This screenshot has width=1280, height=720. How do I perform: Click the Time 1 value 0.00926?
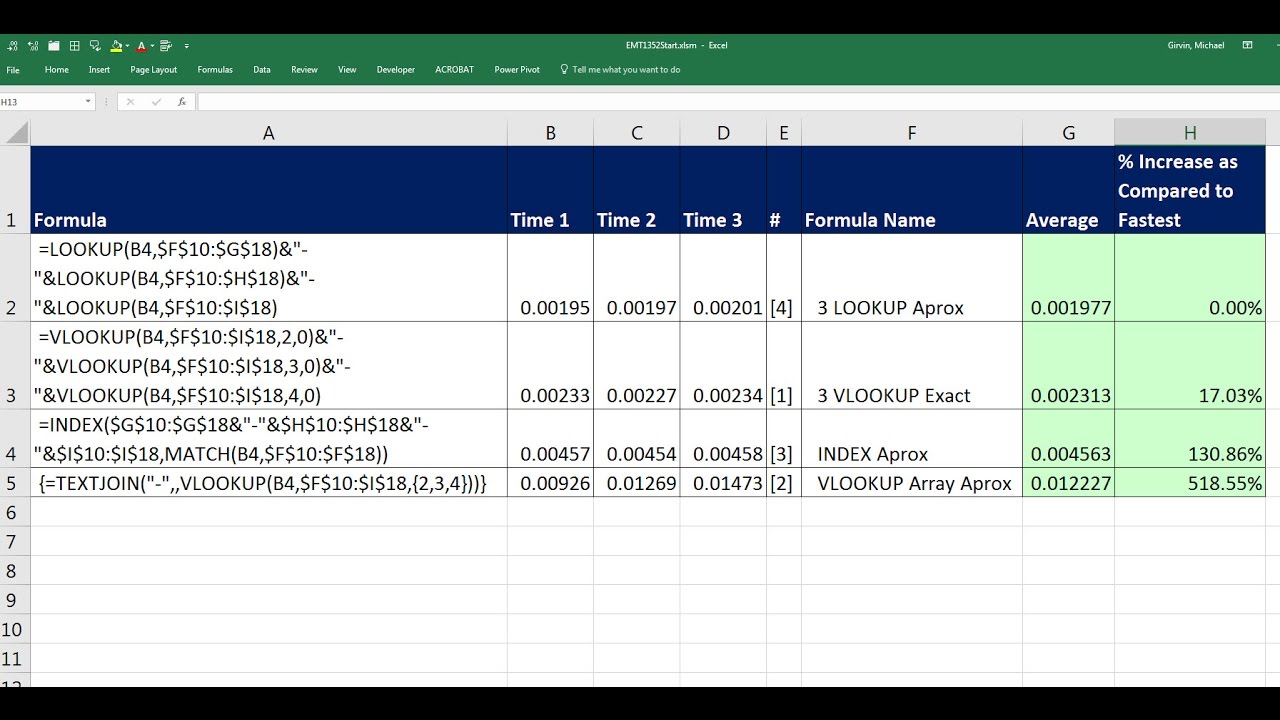click(550, 483)
